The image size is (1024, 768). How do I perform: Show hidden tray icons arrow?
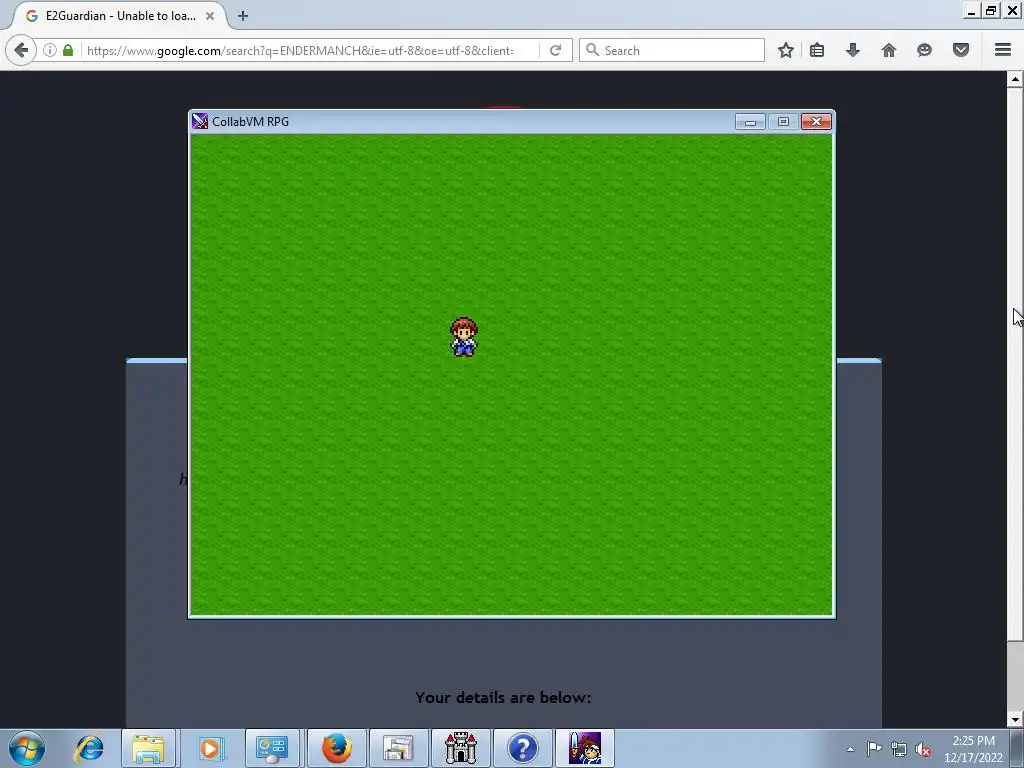click(x=850, y=749)
